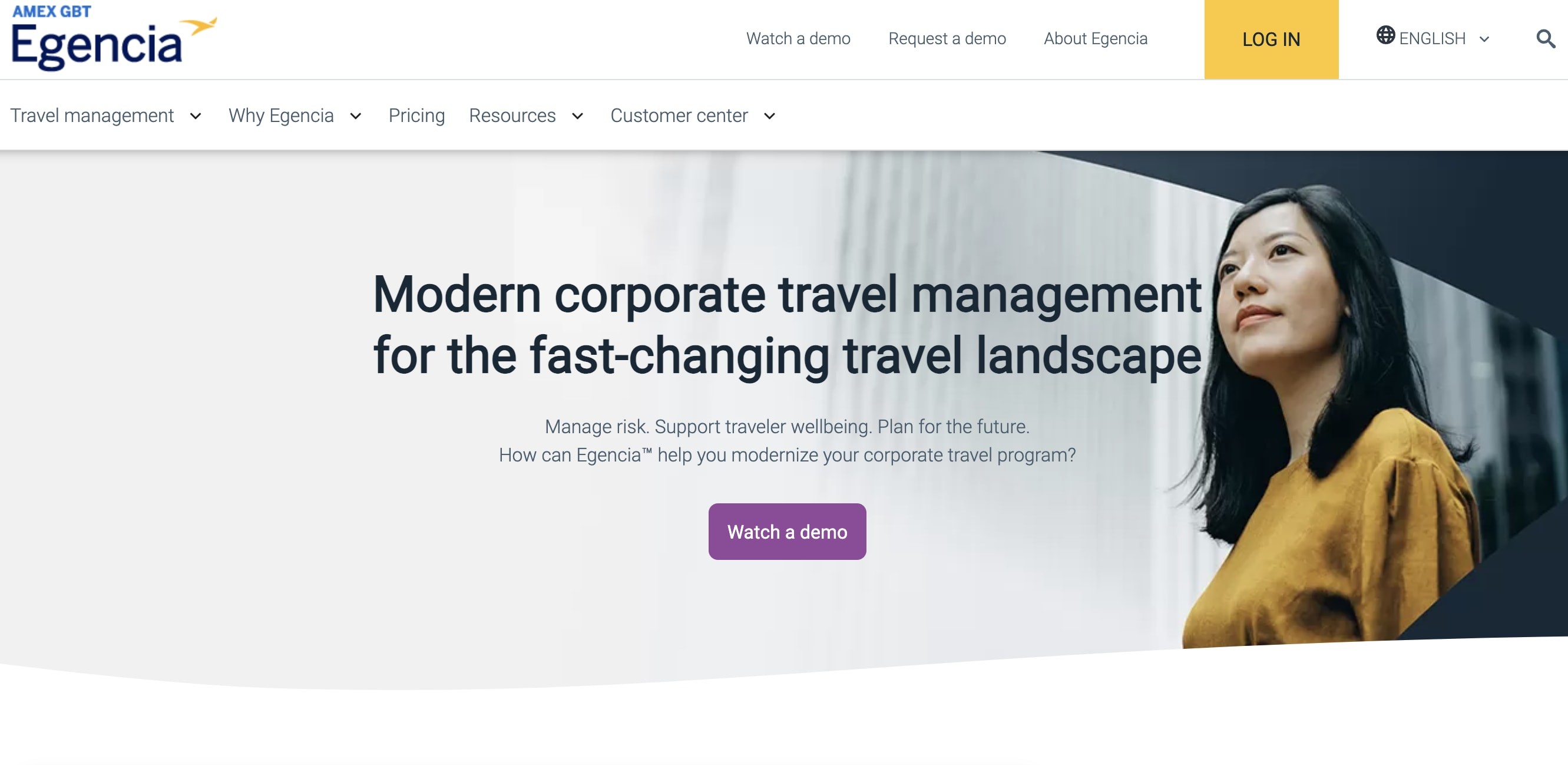This screenshot has height=765, width=1568.
Task: Click the Request a demo link
Action: click(947, 39)
